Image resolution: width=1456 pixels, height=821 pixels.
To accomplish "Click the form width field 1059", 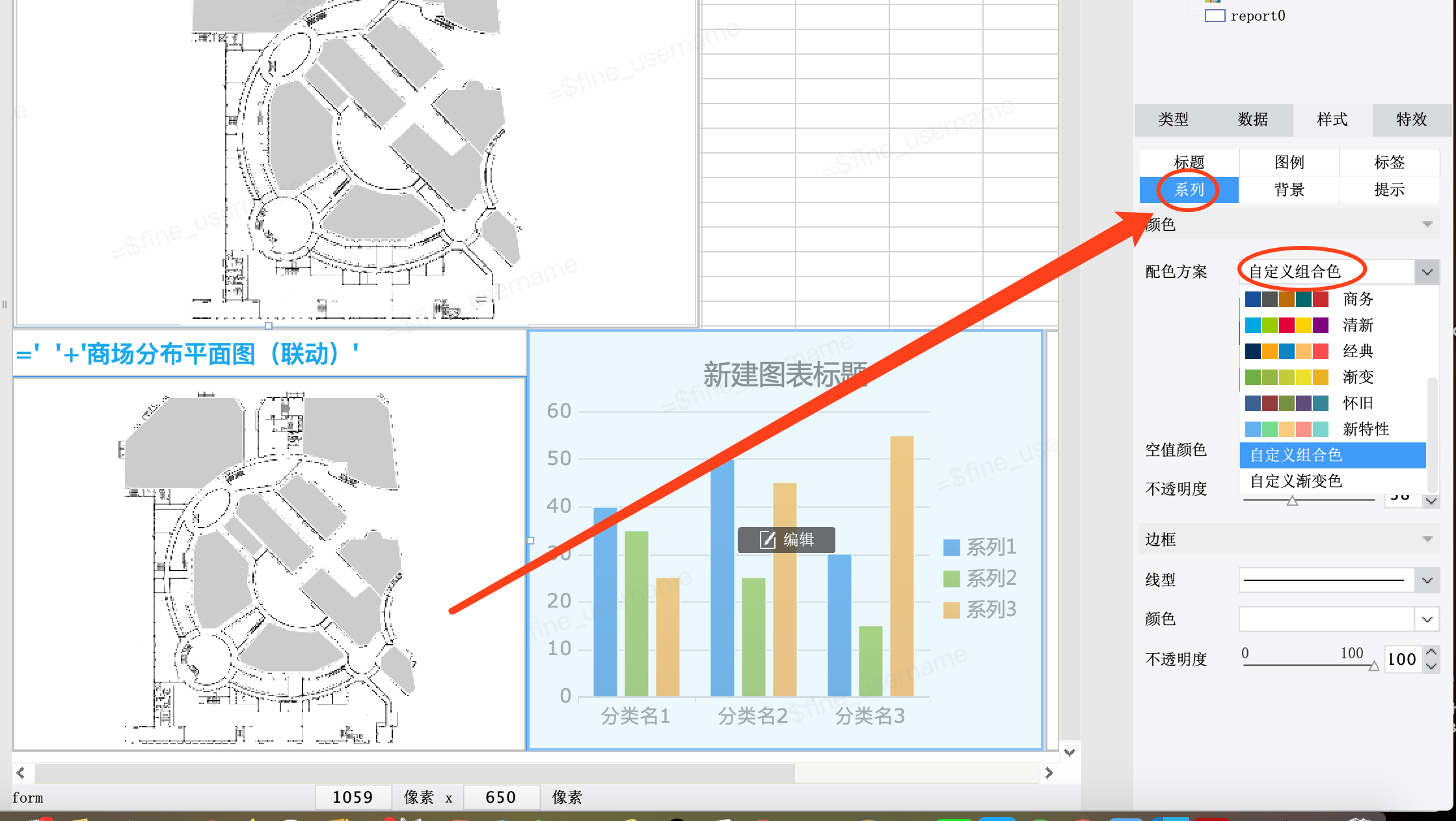I will (353, 798).
